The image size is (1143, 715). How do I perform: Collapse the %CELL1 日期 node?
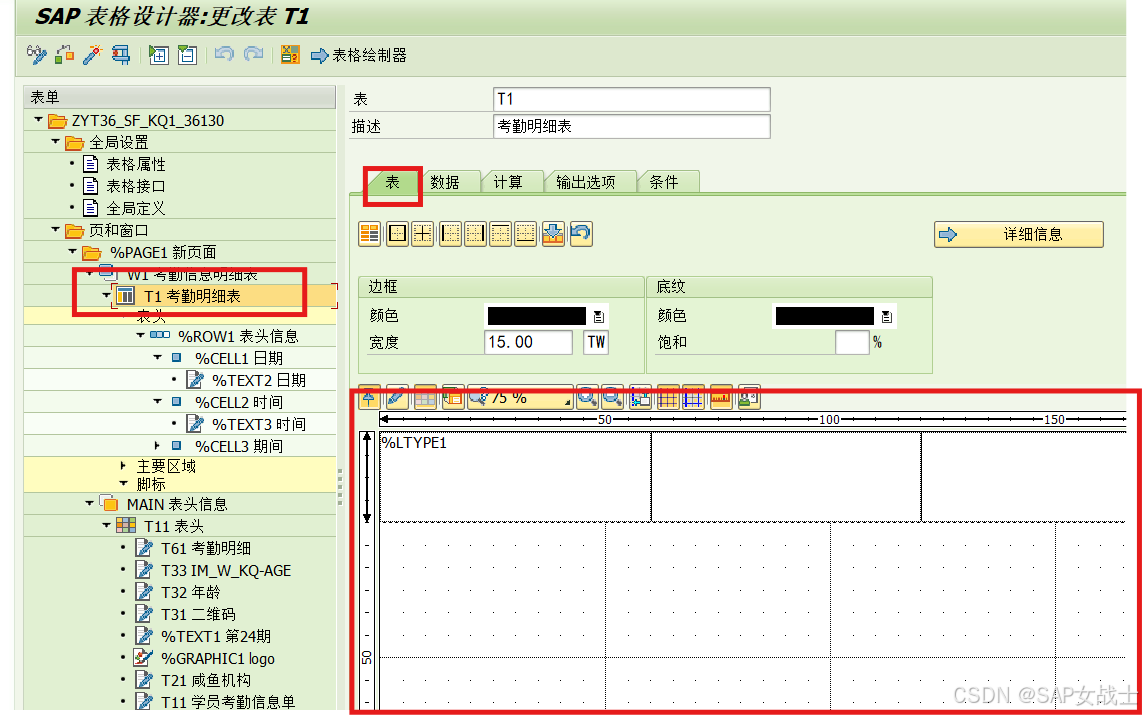pos(157,357)
